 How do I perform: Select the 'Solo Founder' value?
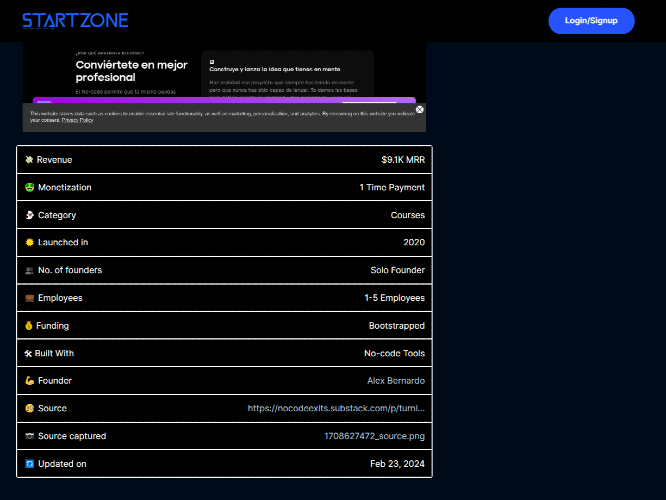(x=397, y=270)
